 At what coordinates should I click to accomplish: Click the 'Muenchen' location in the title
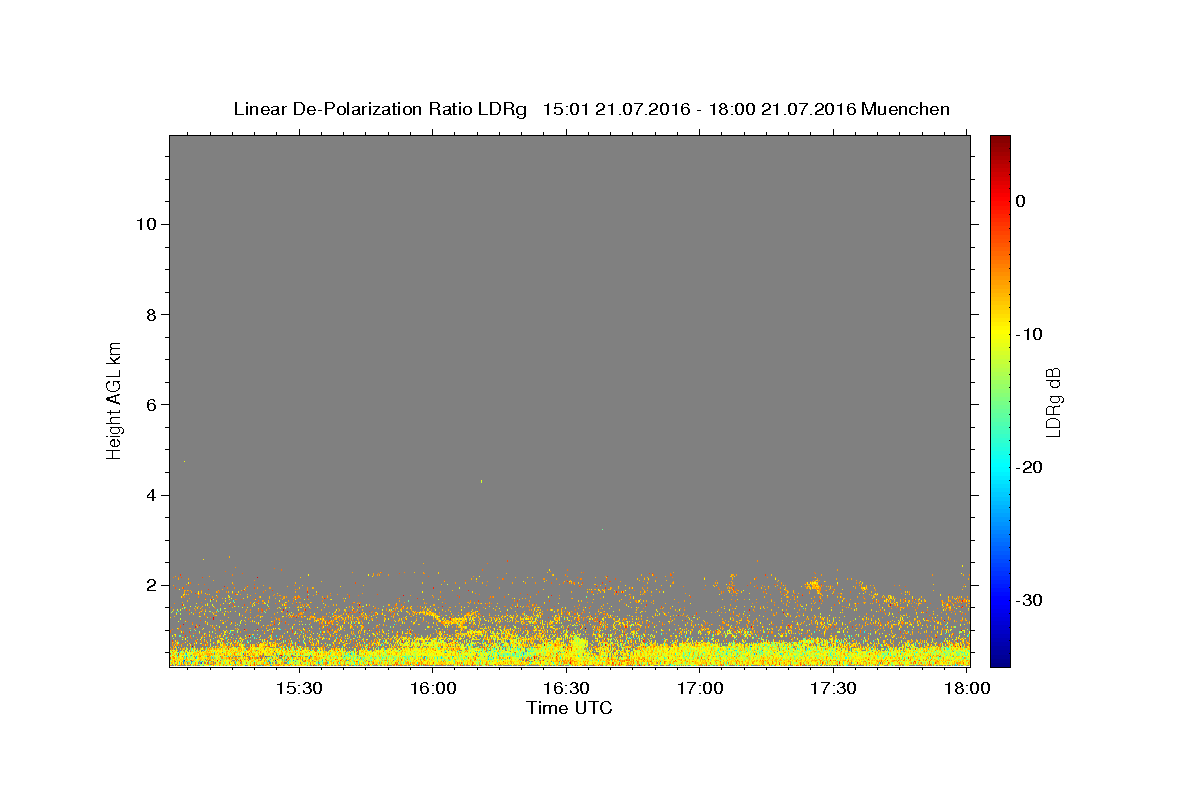pyautogui.click(x=906, y=109)
